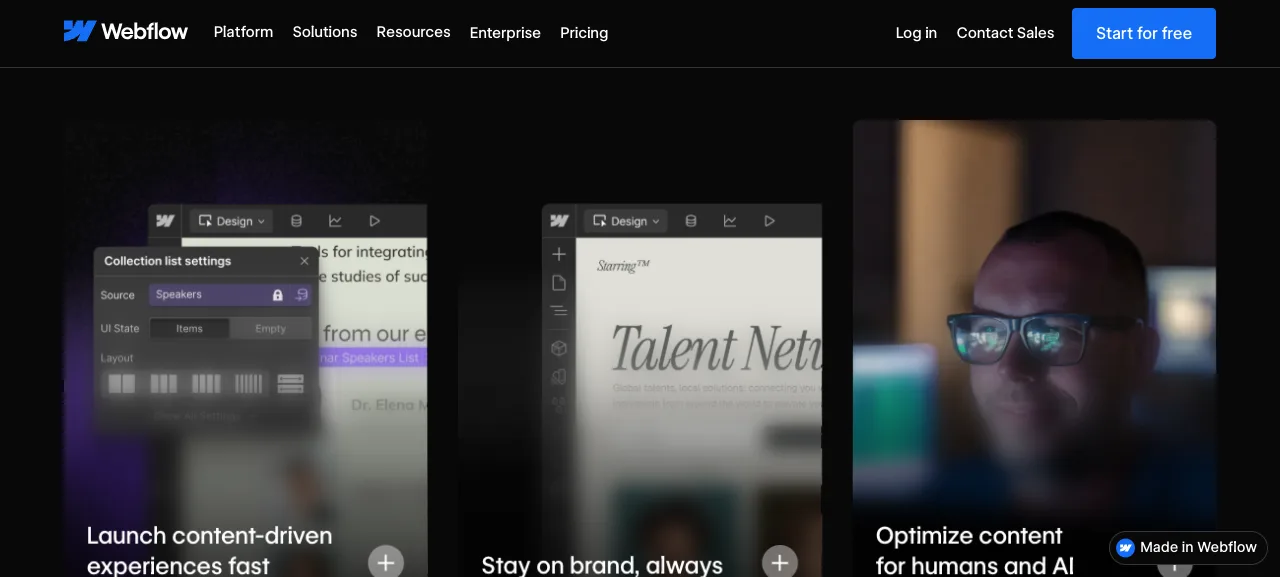This screenshot has width=1280, height=577.
Task: Expand the Optimize content card plus icon
Action: (1175, 565)
